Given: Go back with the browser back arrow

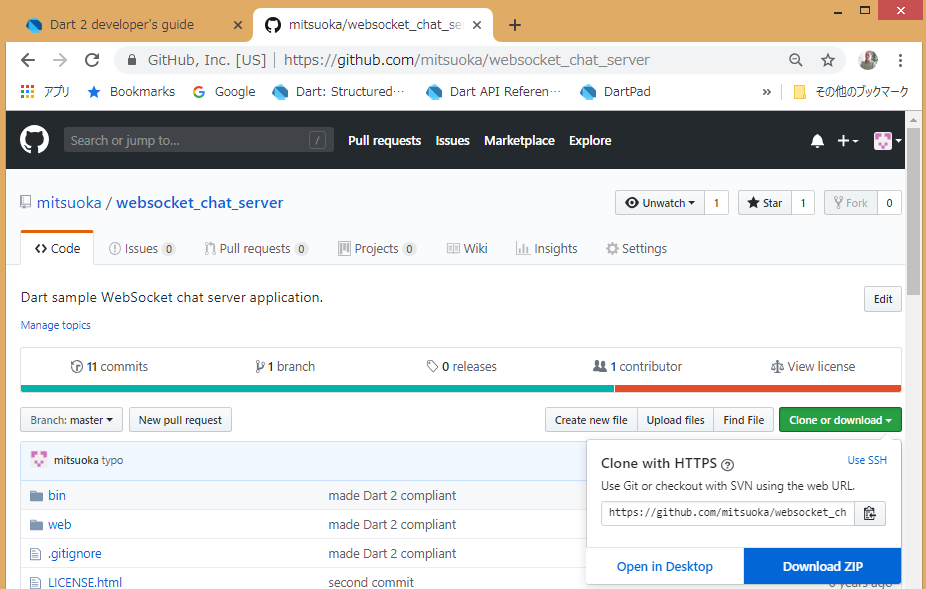Looking at the screenshot, I should [x=28, y=60].
